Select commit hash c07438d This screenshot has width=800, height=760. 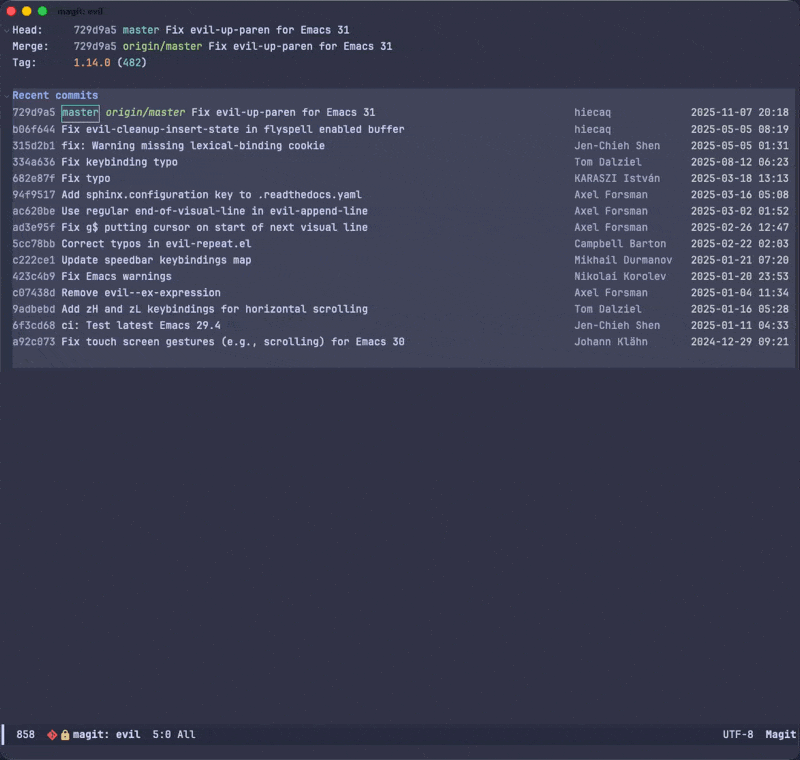(34, 293)
